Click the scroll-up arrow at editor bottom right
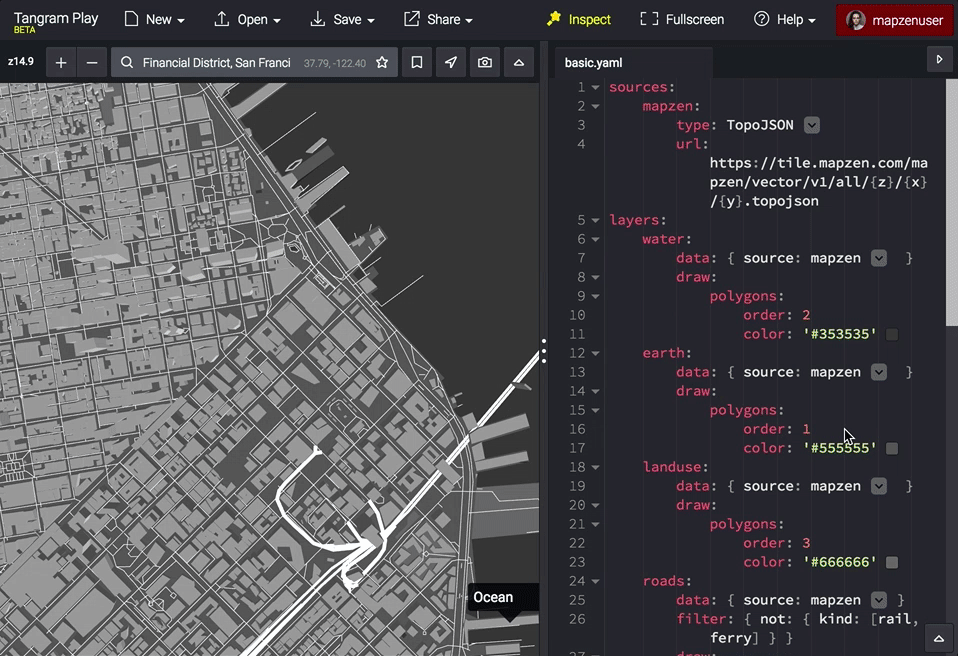 coord(939,639)
